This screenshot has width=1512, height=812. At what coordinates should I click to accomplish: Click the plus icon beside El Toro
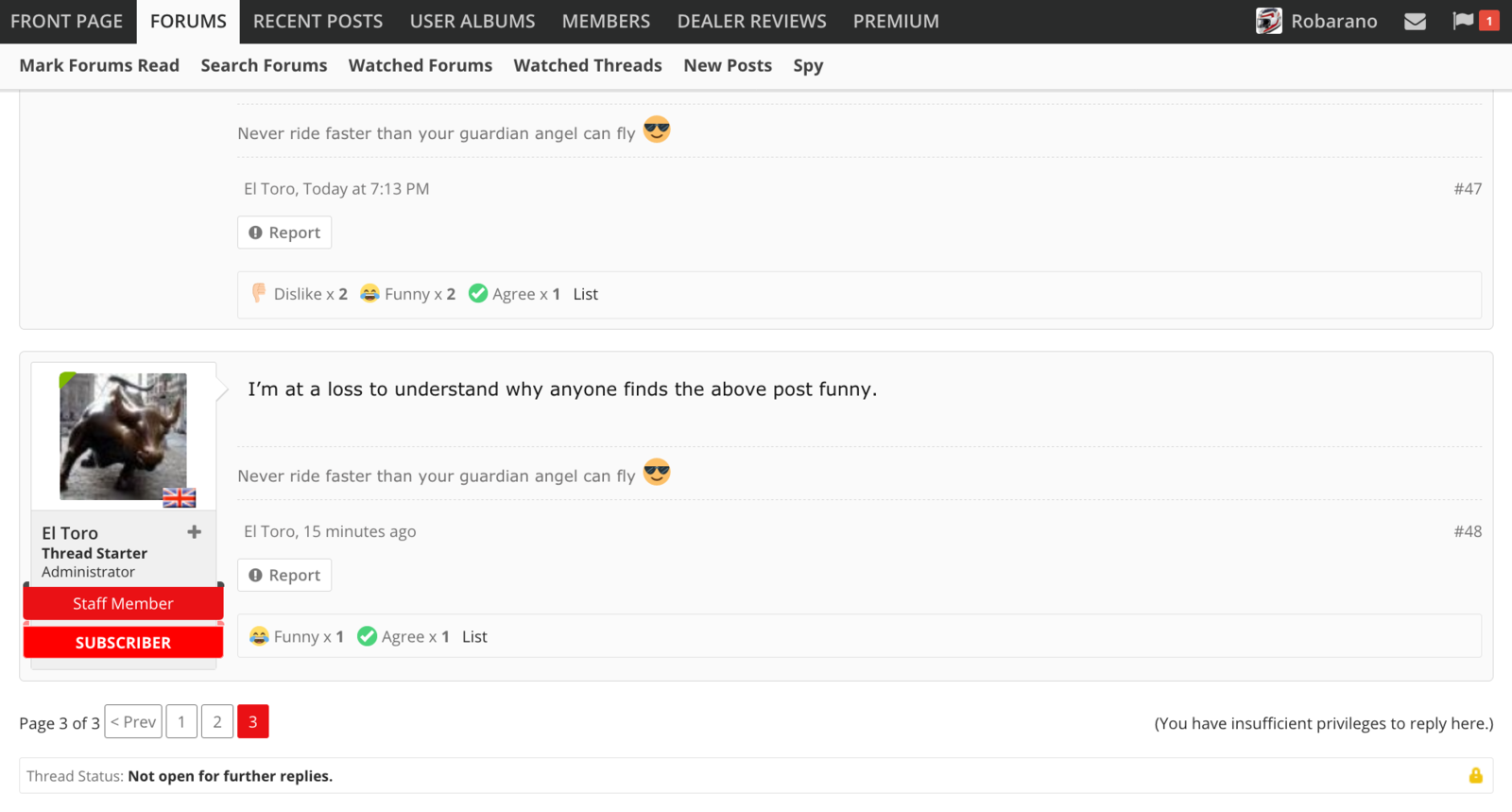click(195, 532)
